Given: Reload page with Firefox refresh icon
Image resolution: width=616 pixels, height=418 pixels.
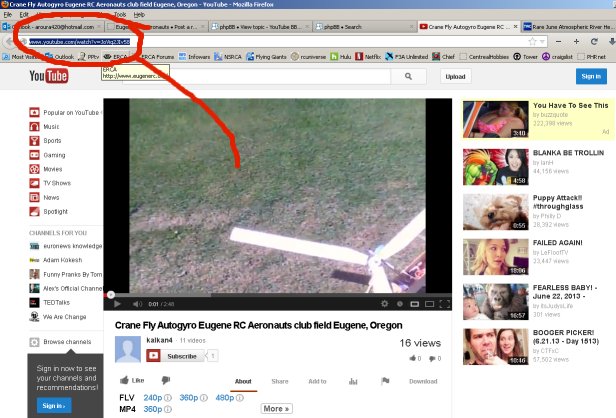Looking at the screenshot, I should pos(594,41).
